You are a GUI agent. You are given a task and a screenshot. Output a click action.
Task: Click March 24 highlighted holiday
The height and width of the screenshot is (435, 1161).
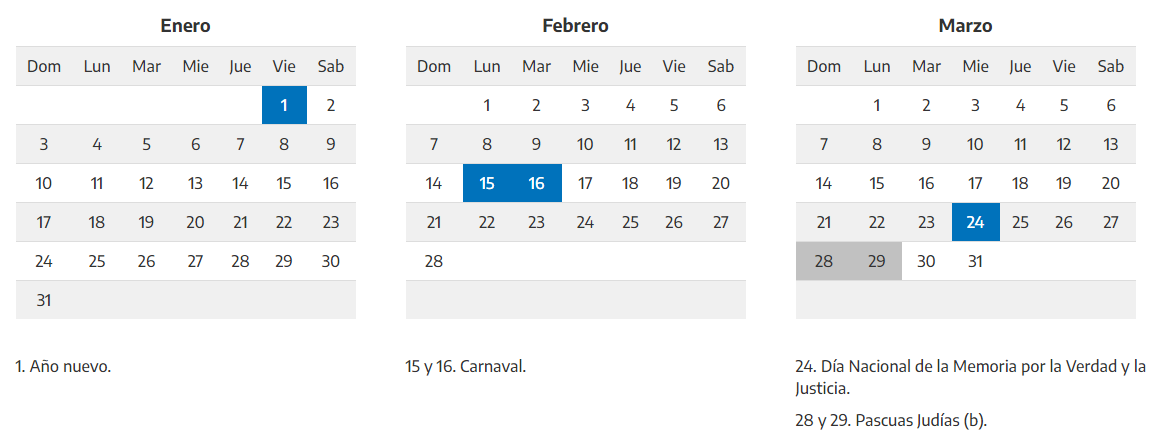975,222
